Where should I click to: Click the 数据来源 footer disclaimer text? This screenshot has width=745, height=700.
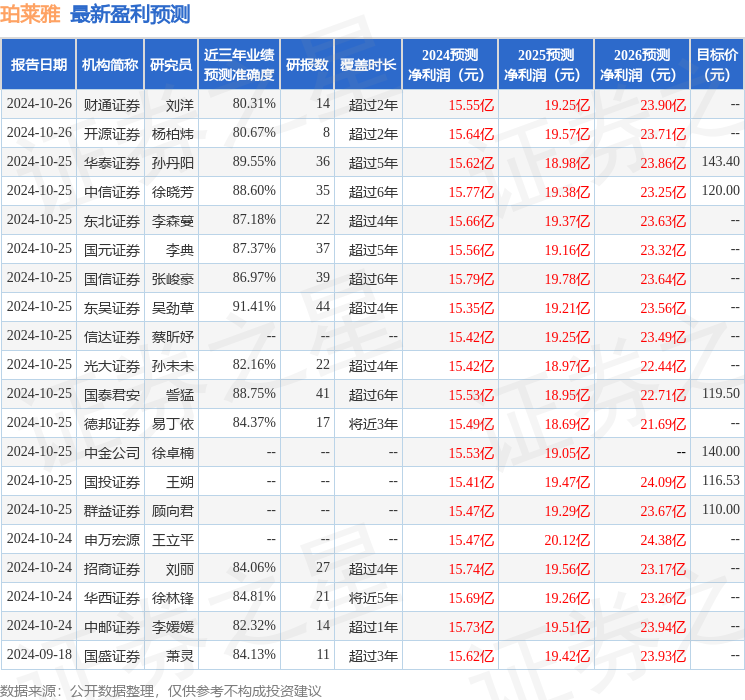click(x=161, y=690)
